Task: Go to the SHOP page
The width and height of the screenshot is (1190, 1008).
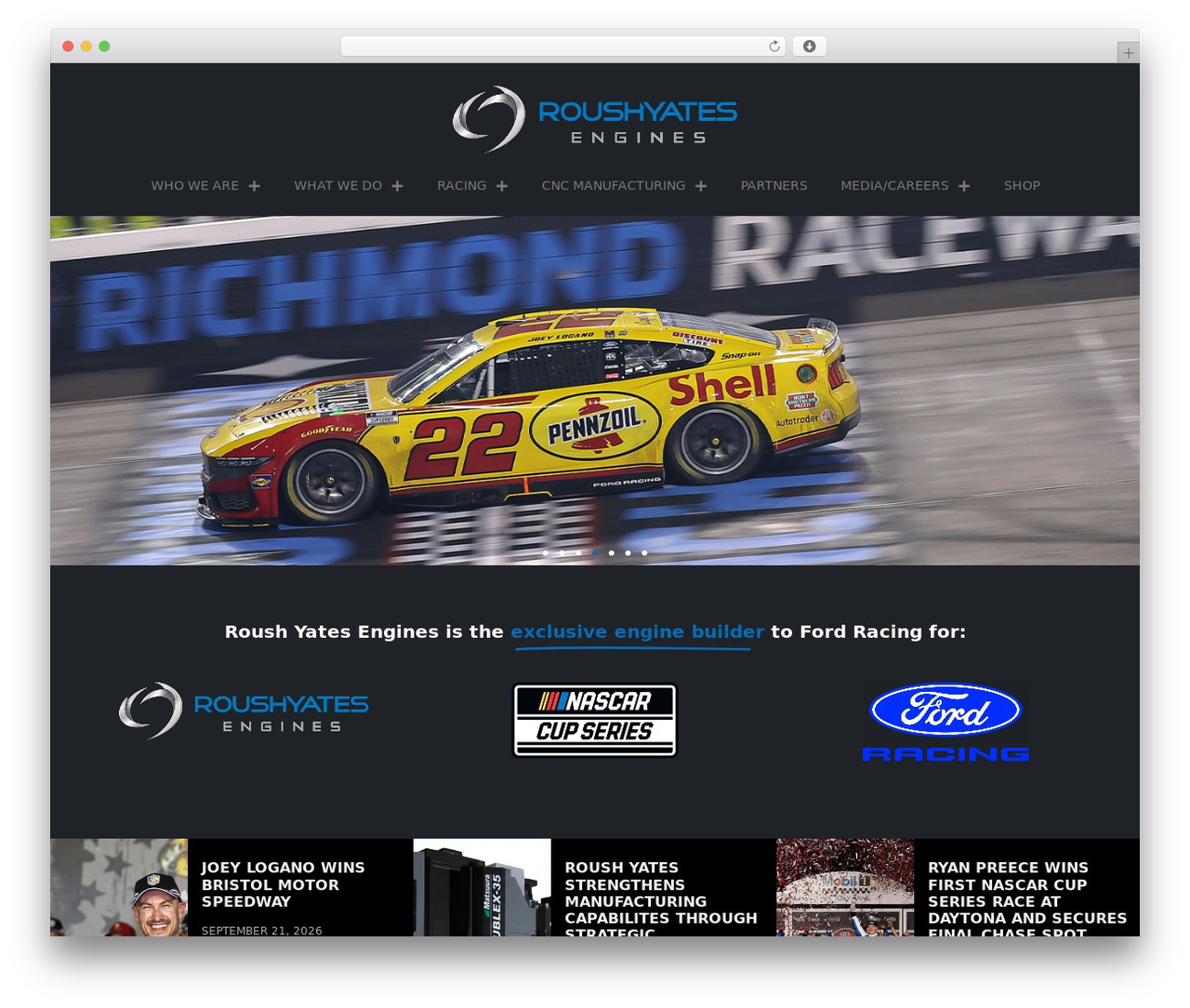Action: (x=1022, y=186)
